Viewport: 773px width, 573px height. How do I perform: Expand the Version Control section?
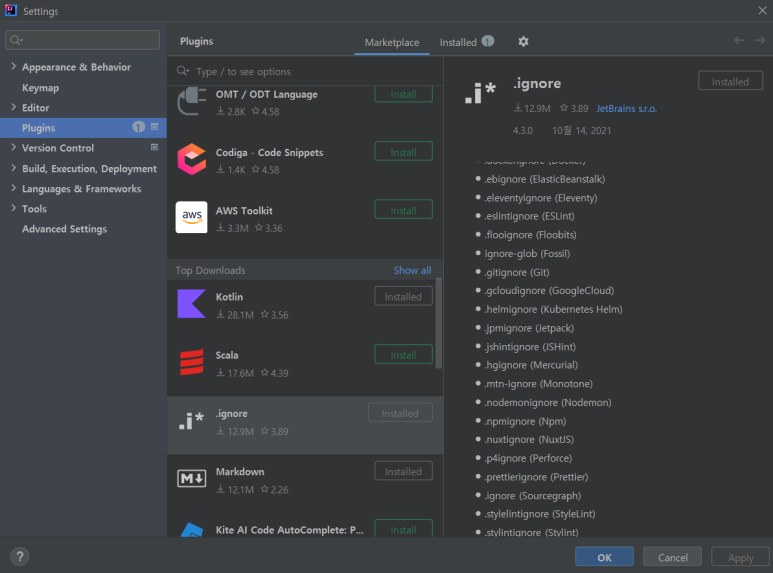(13, 147)
